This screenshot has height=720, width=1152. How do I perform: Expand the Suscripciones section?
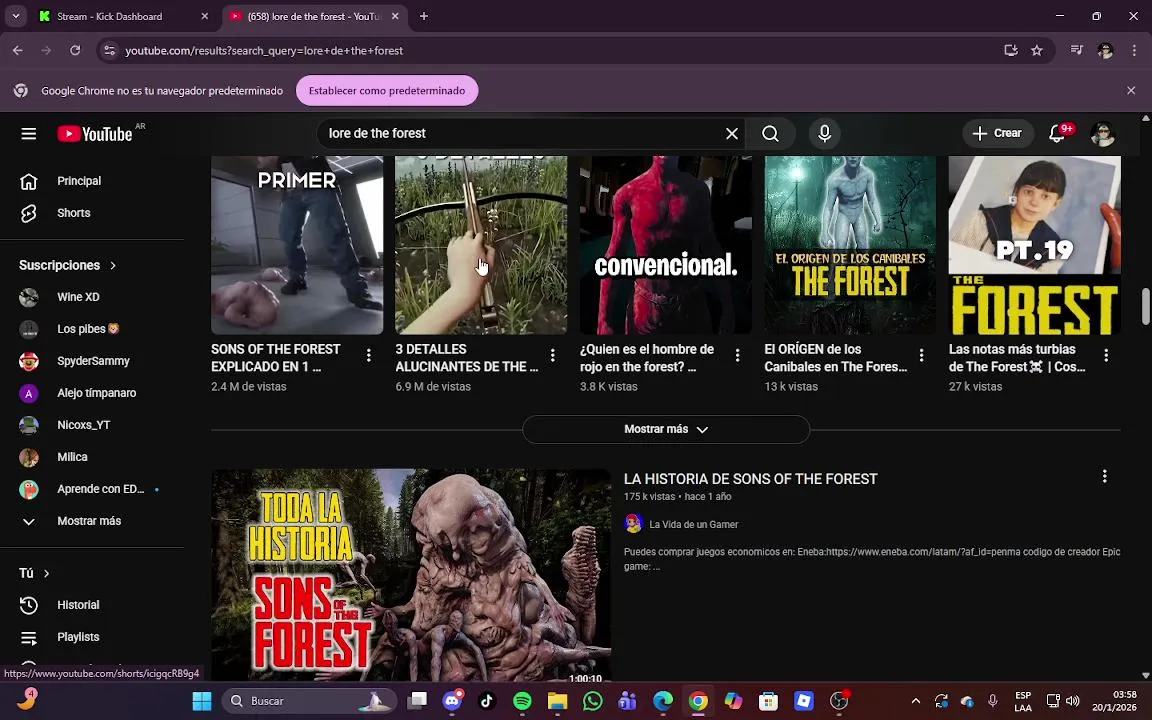[x=68, y=265]
